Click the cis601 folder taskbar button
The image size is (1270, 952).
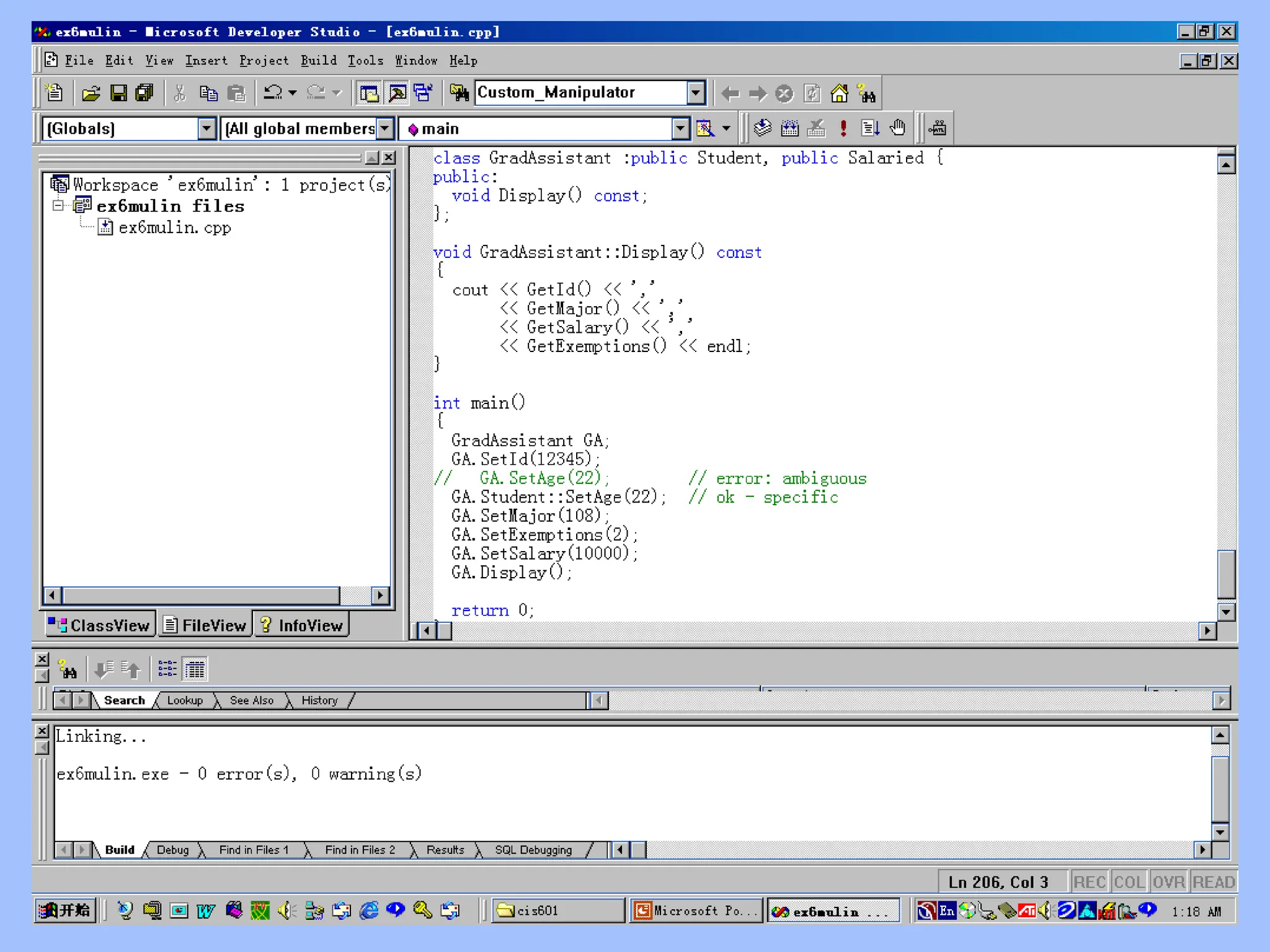(x=557, y=910)
